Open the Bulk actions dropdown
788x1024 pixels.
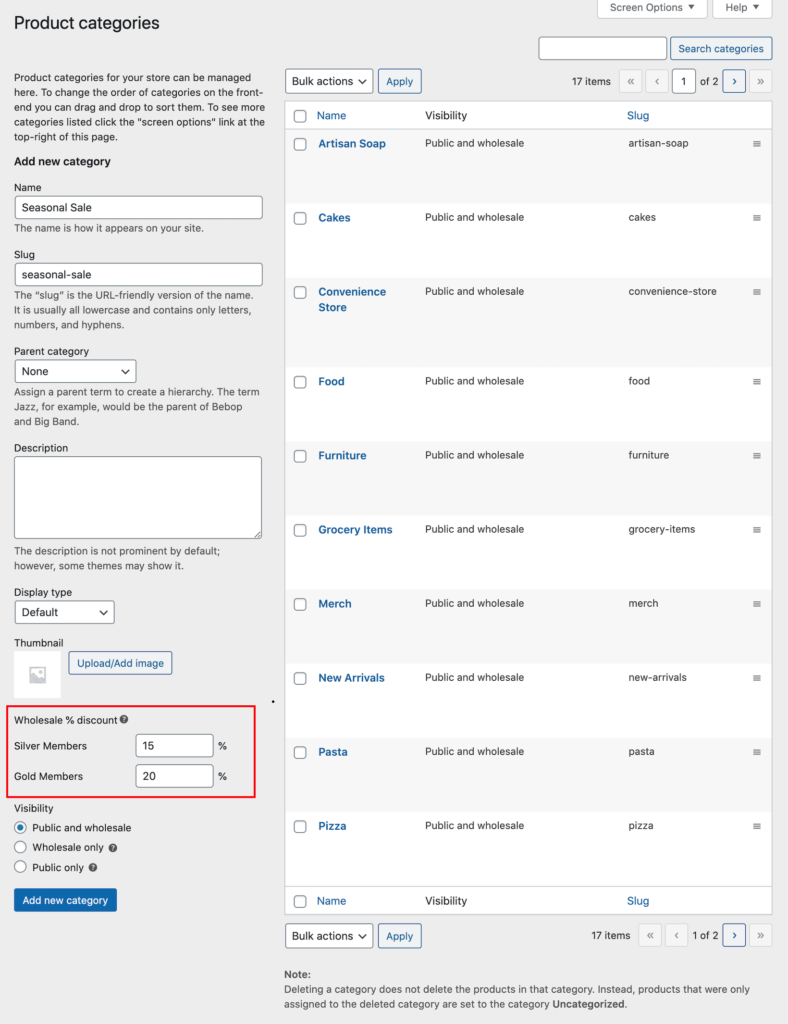(x=329, y=81)
